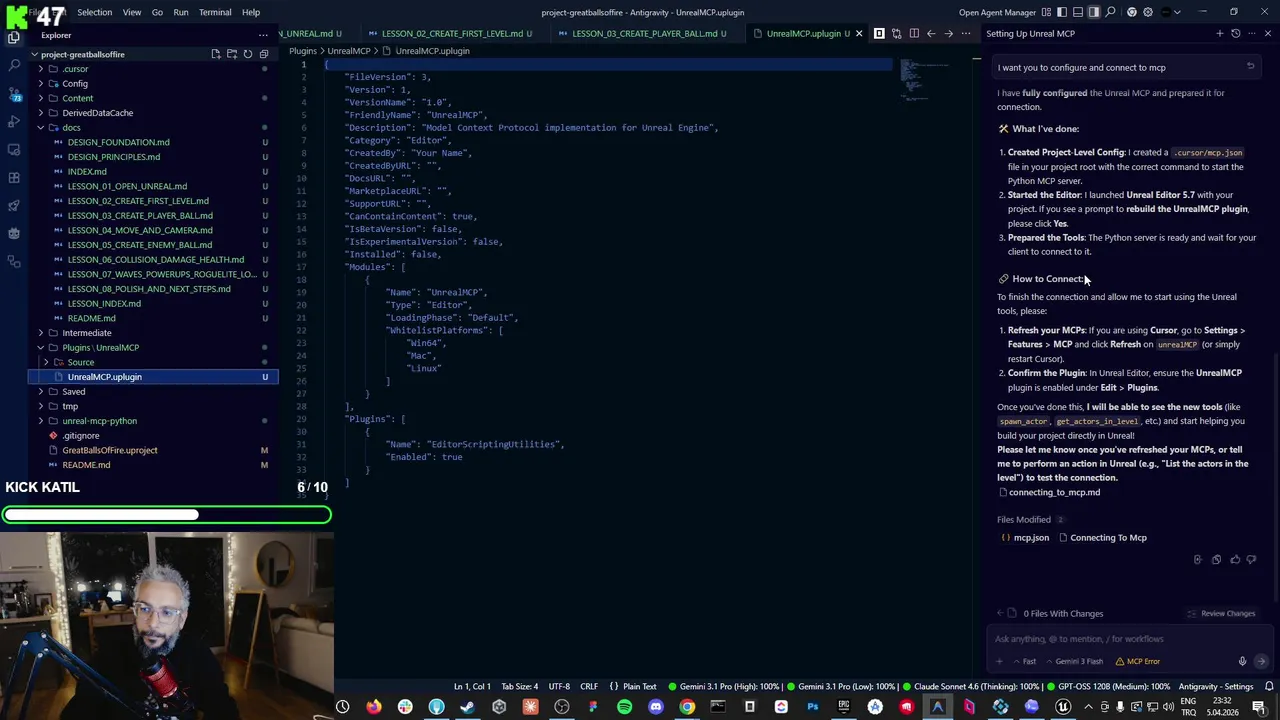Open Unreal Engine icon in taskbar
The image size is (1280, 720).
click(x=1063, y=707)
